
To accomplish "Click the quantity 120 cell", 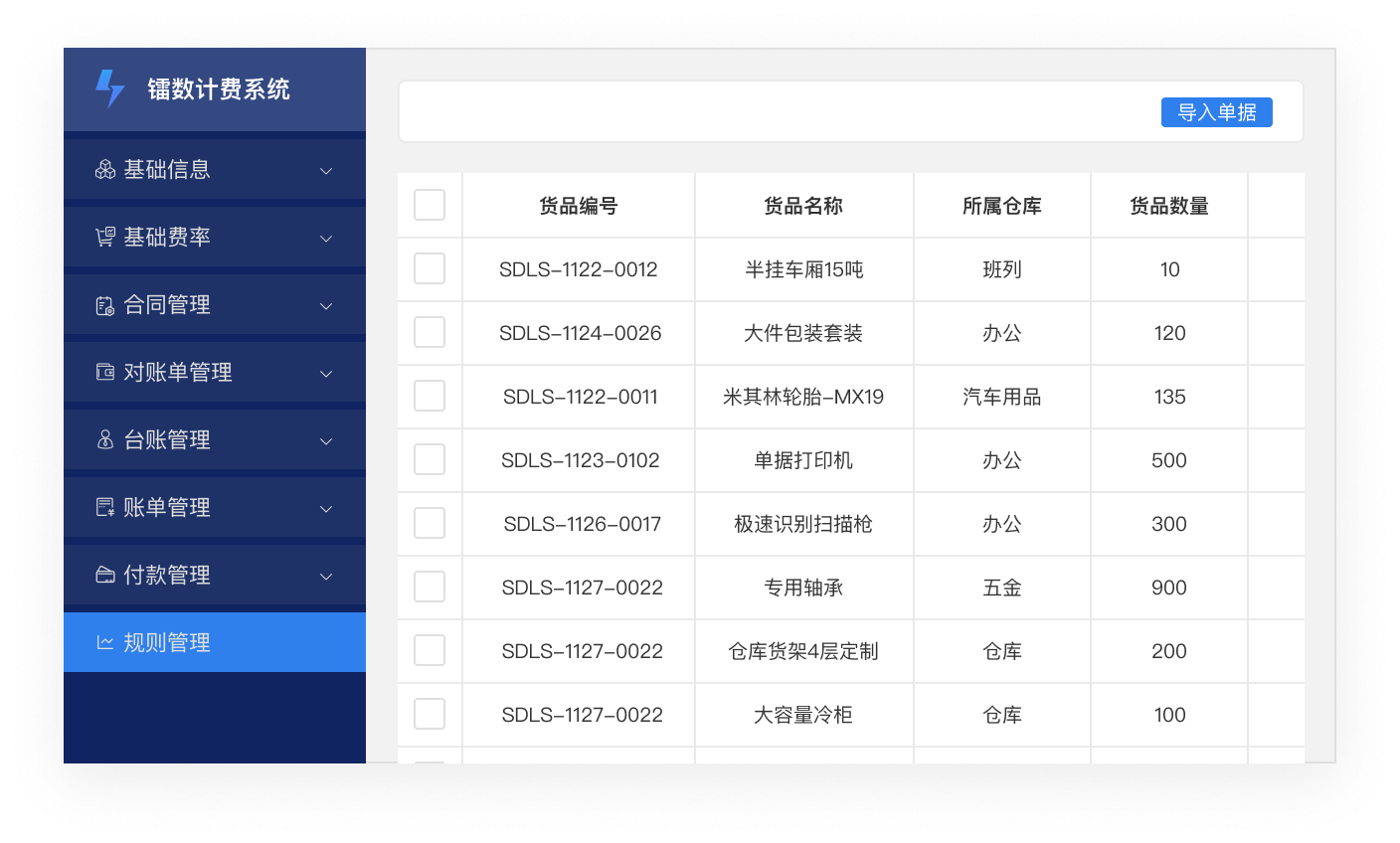I will [x=1169, y=333].
